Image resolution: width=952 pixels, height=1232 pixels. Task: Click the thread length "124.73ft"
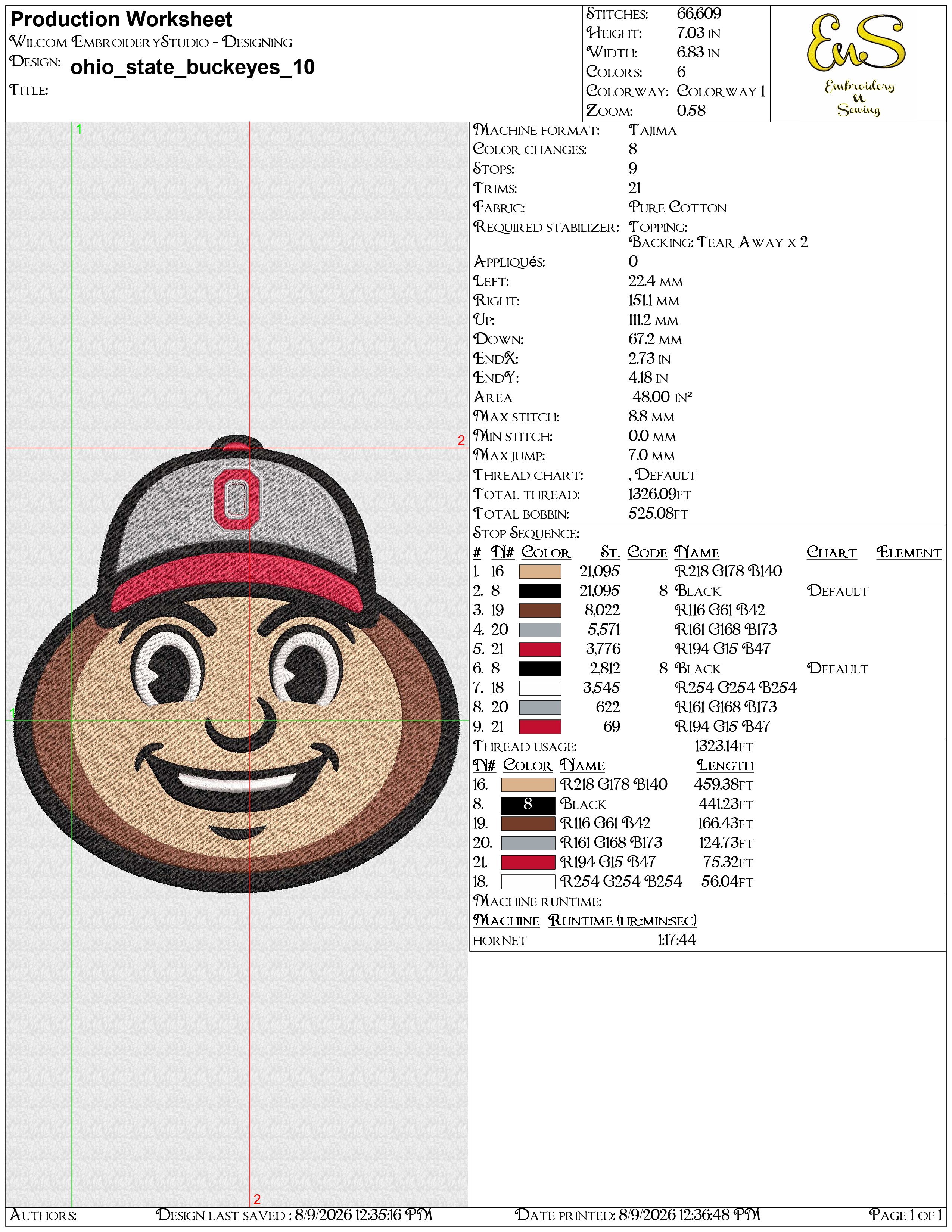pos(727,843)
